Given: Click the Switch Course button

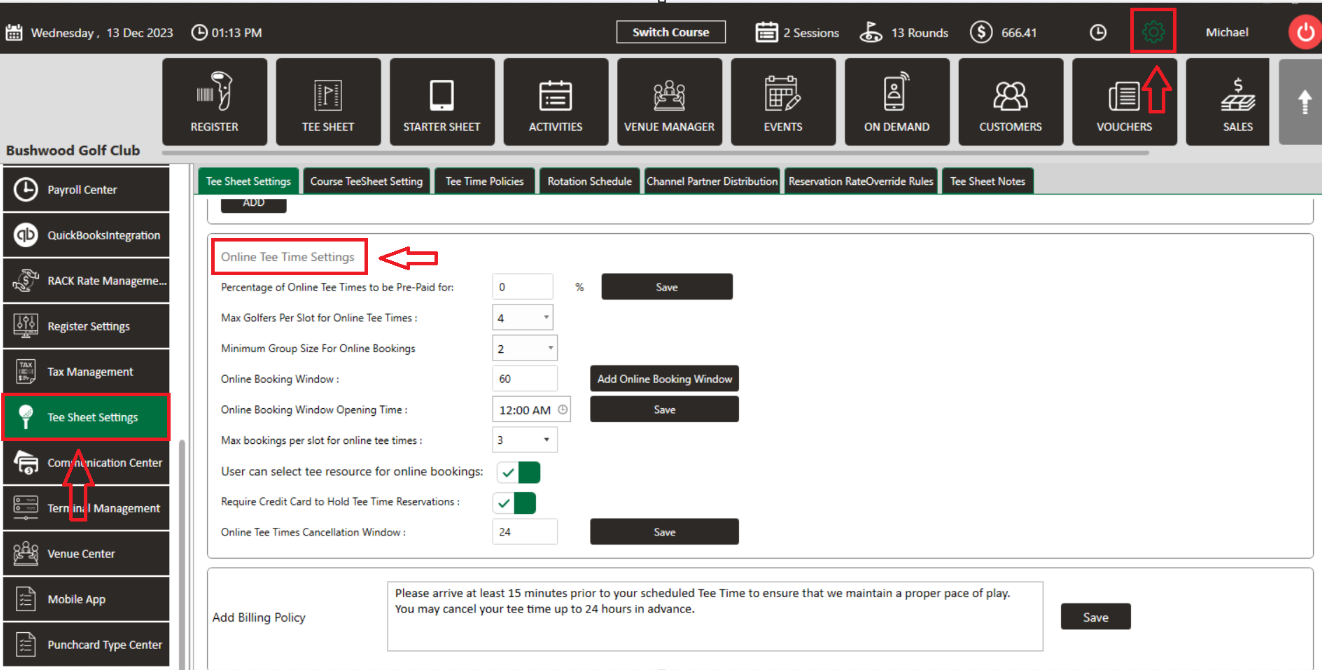Looking at the screenshot, I should pyautogui.click(x=670, y=32).
